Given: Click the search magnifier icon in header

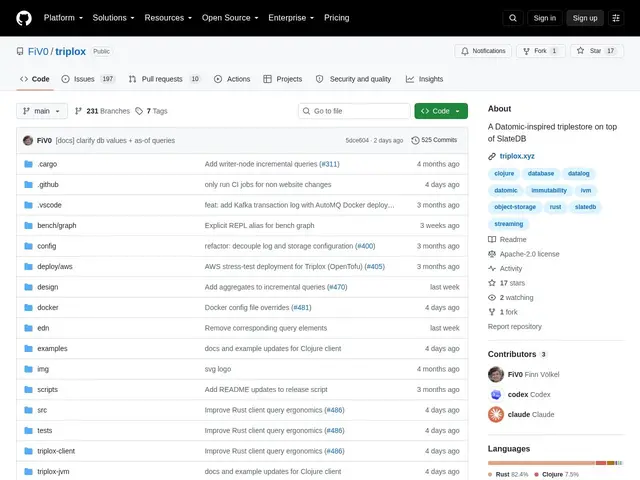Looking at the screenshot, I should (513, 18).
